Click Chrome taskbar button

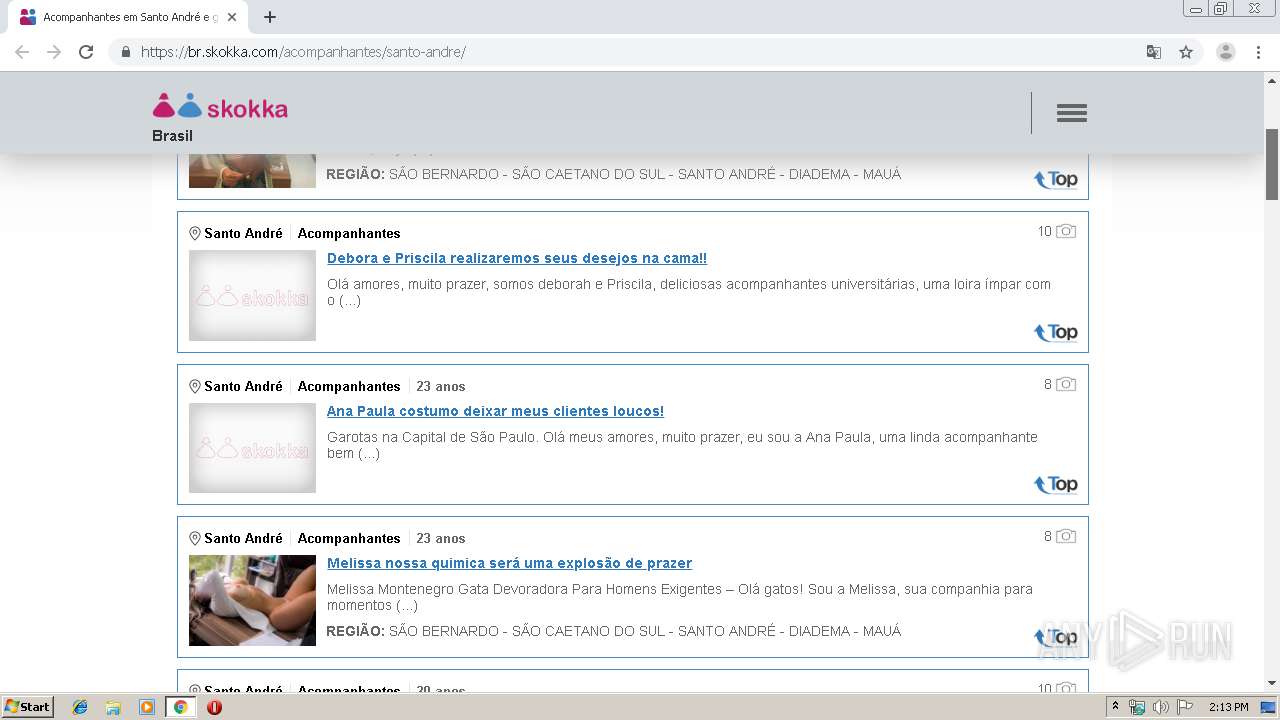180,707
